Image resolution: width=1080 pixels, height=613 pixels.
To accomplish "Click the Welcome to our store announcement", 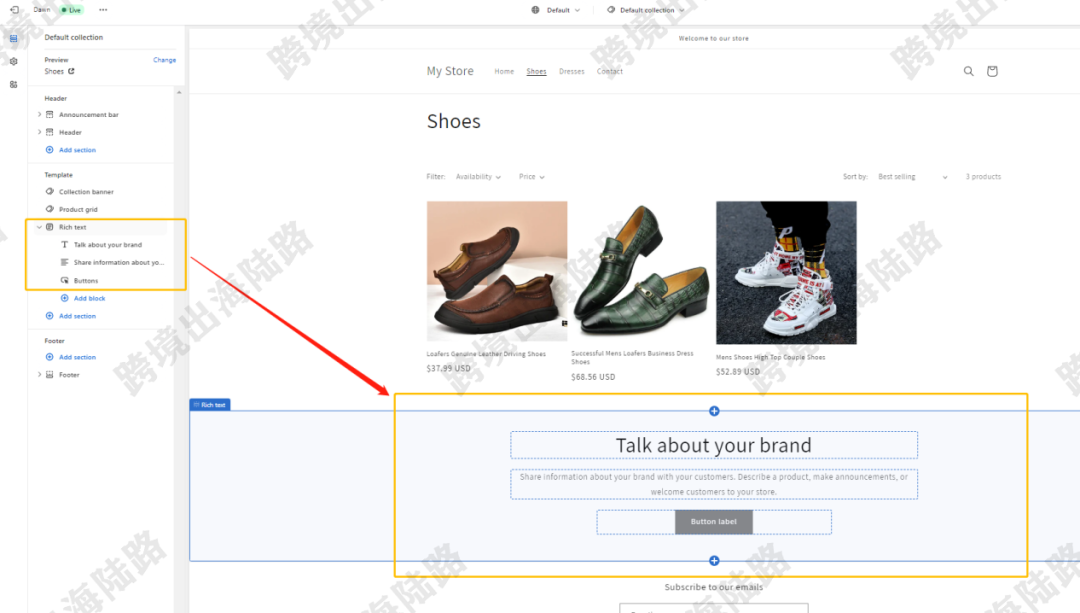I will click(x=714, y=39).
